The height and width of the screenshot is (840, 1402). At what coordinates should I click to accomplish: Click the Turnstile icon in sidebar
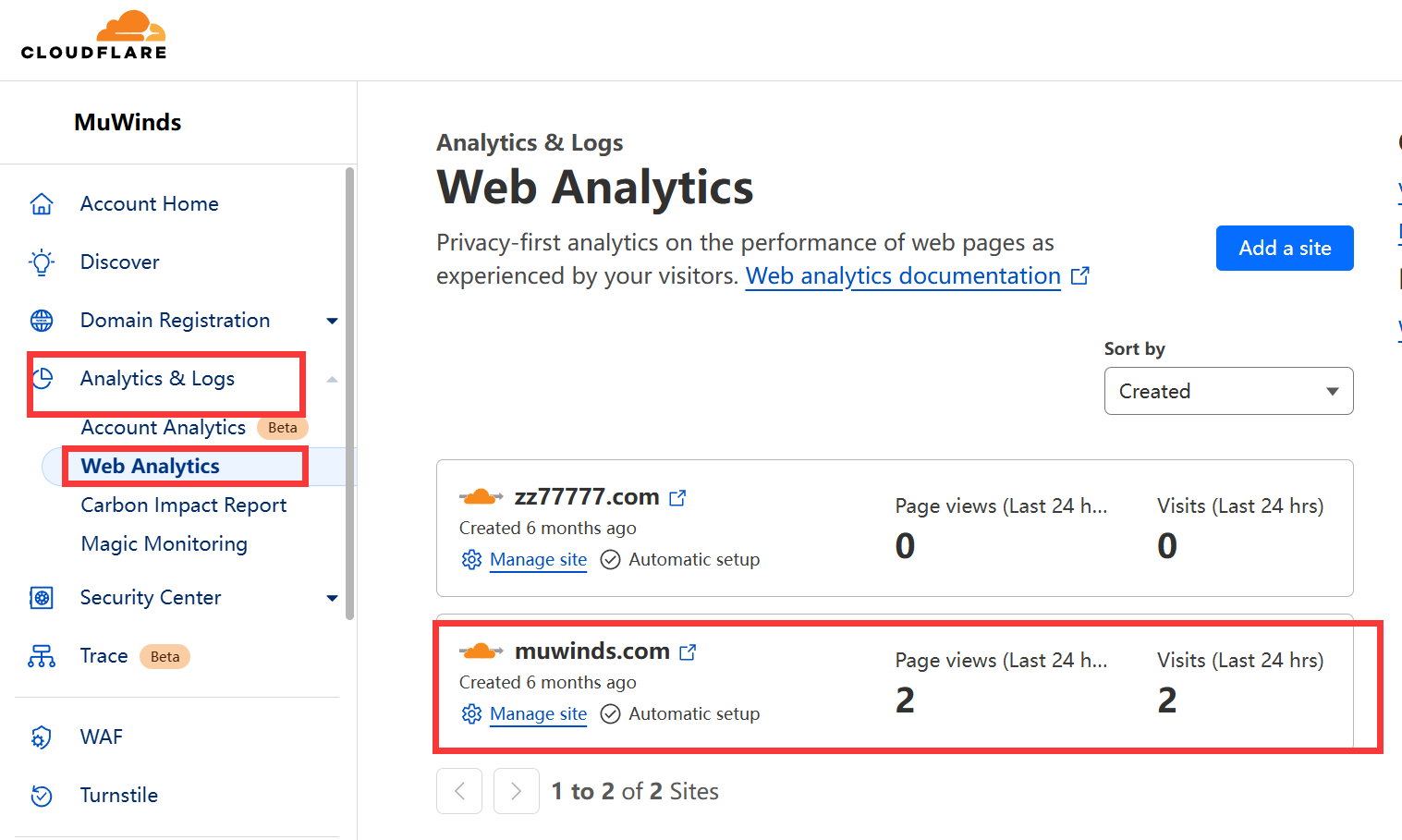(x=42, y=796)
